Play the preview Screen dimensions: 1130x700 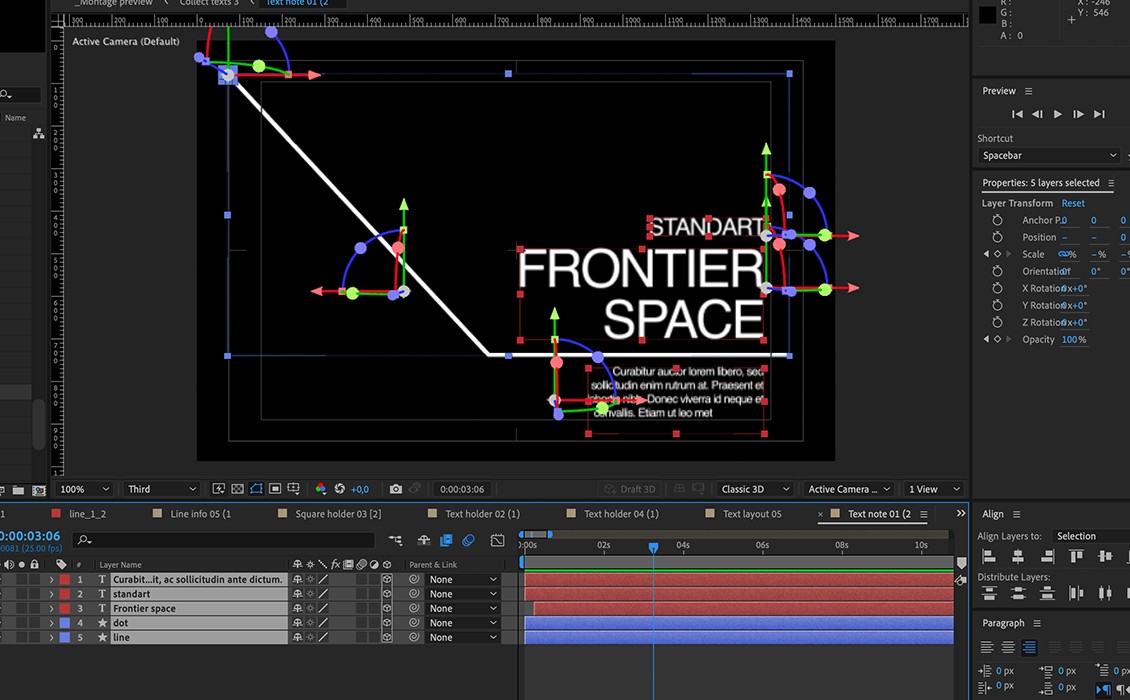click(1057, 114)
